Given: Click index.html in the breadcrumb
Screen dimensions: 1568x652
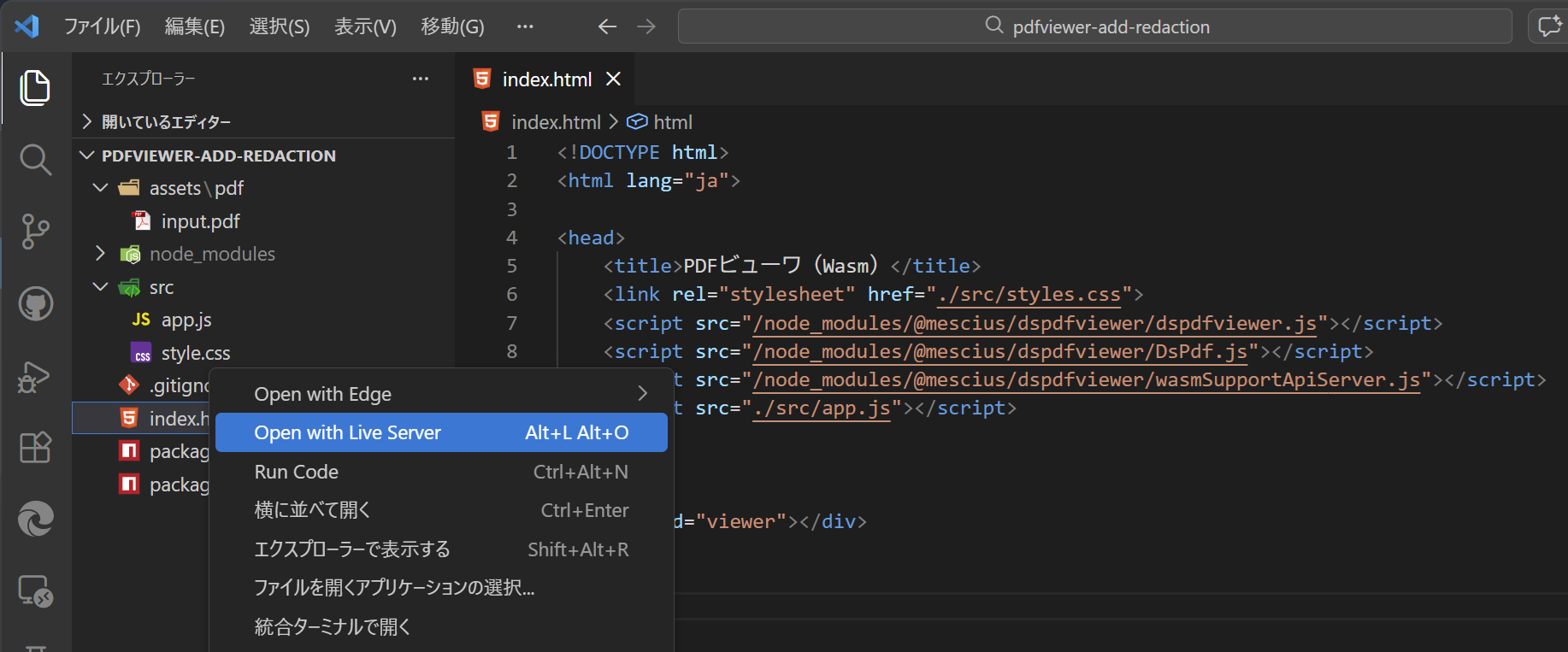Looking at the screenshot, I should click(556, 122).
